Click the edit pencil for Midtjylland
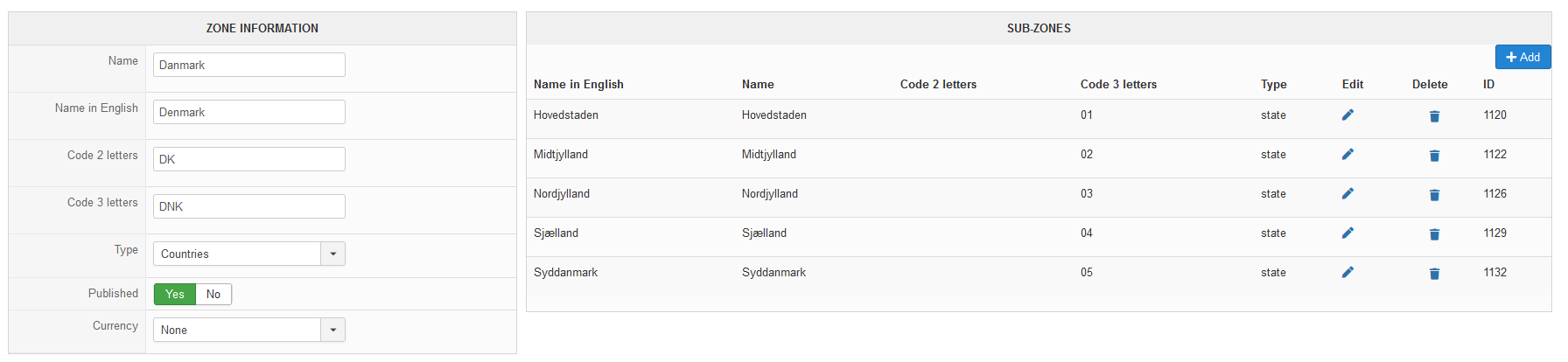 pyautogui.click(x=1347, y=154)
